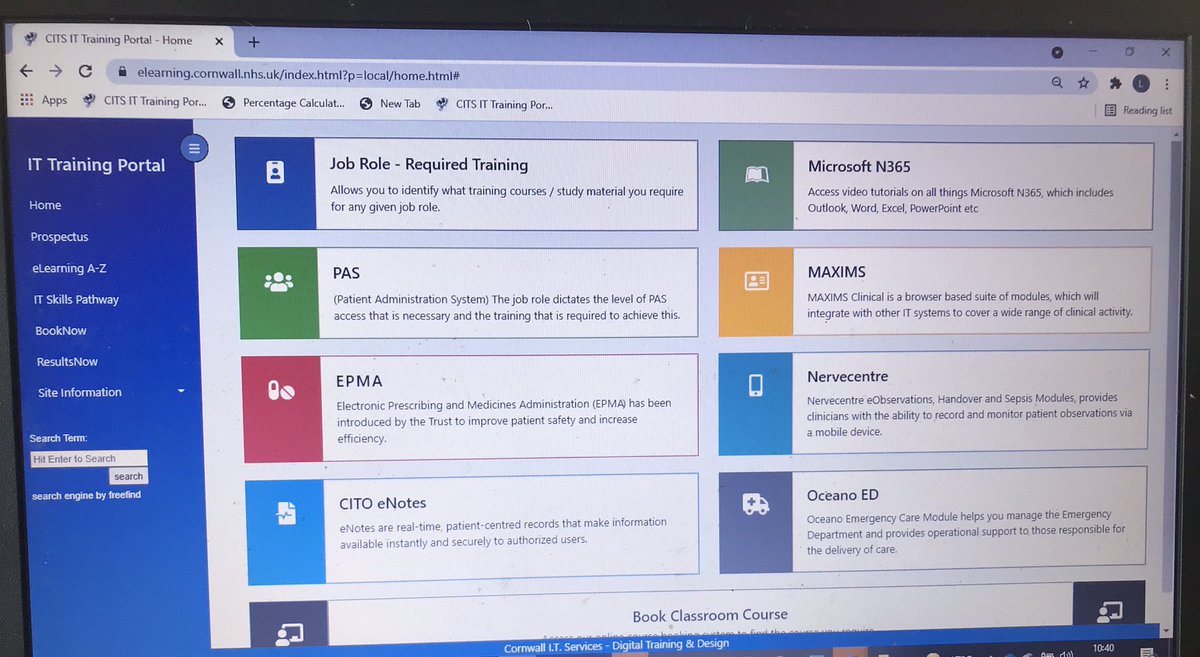This screenshot has height=657, width=1200.
Task: Click the left classroom course icon
Action: 290,632
